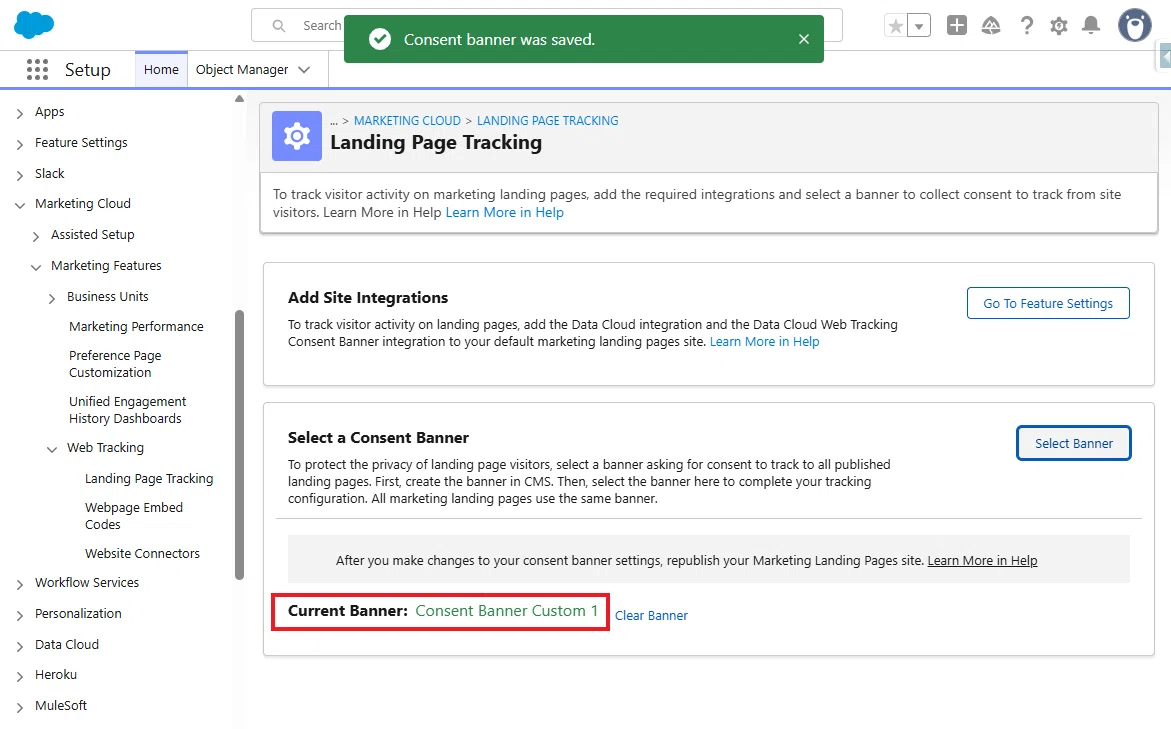Click the Go To Feature Settings button
Screen dimensions: 1171x729
tap(1048, 303)
